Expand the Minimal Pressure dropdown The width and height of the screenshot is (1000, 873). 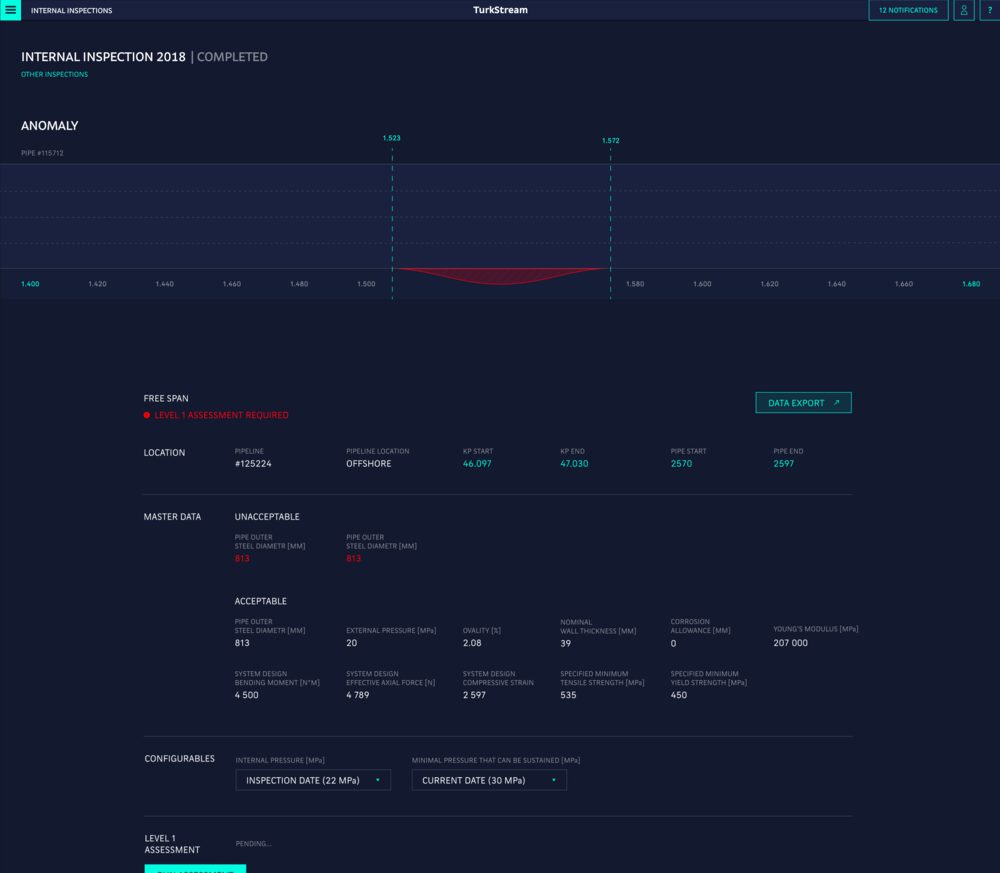pos(489,780)
